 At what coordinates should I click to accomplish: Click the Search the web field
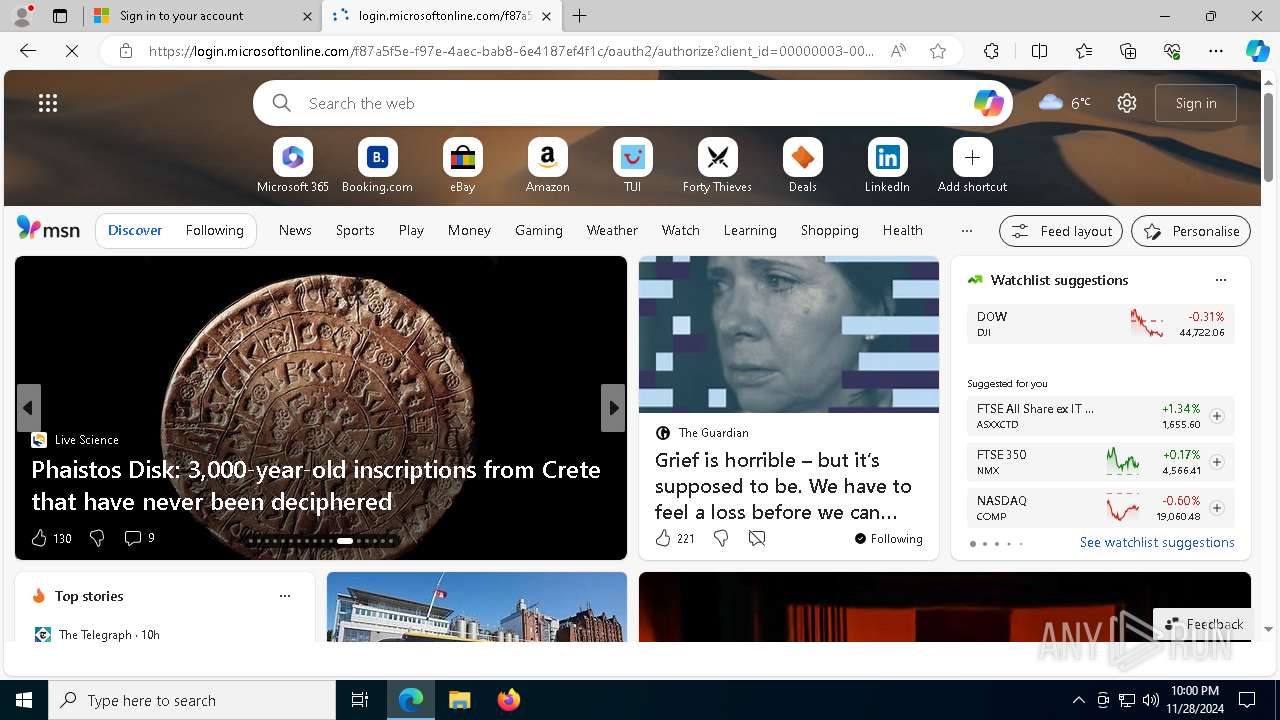point(633,103)
